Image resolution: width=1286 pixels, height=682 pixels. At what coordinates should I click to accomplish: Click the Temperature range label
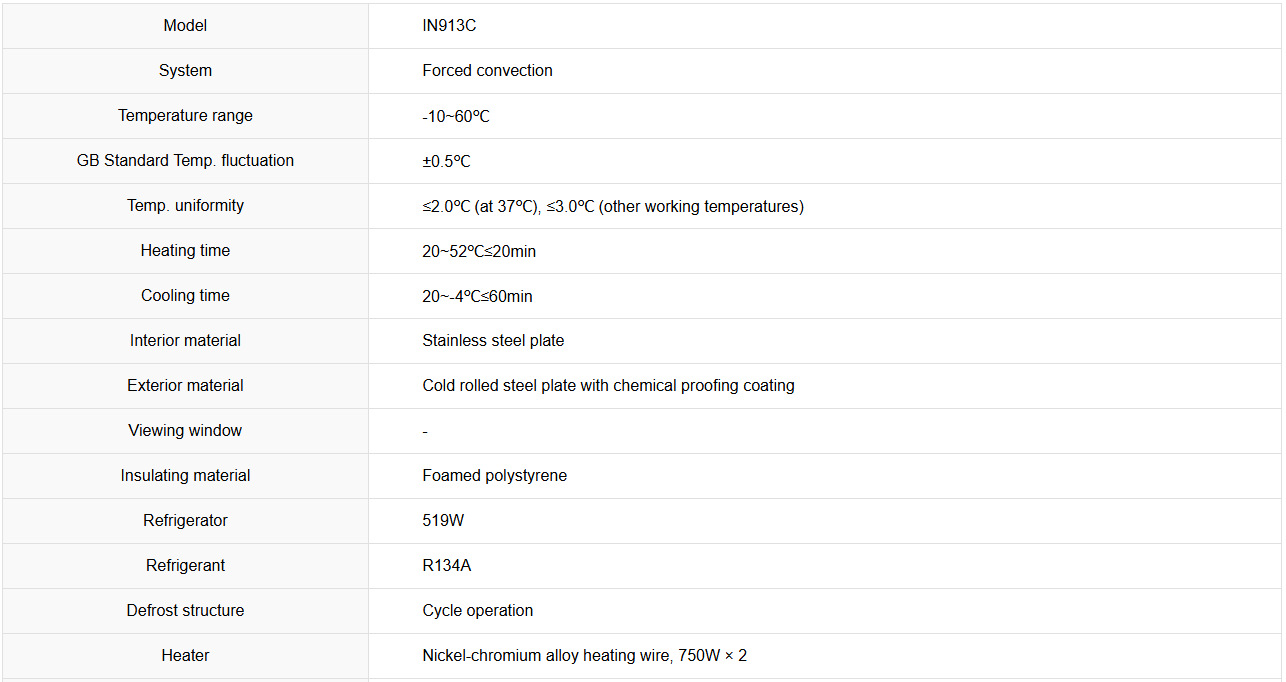pyautogui.click(x=185, y=116)
